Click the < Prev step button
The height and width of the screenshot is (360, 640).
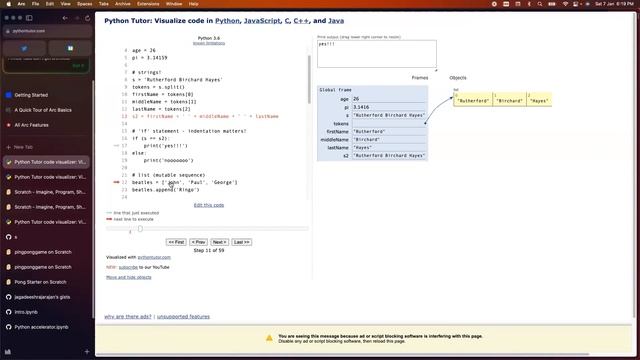[x=198, y=242]
